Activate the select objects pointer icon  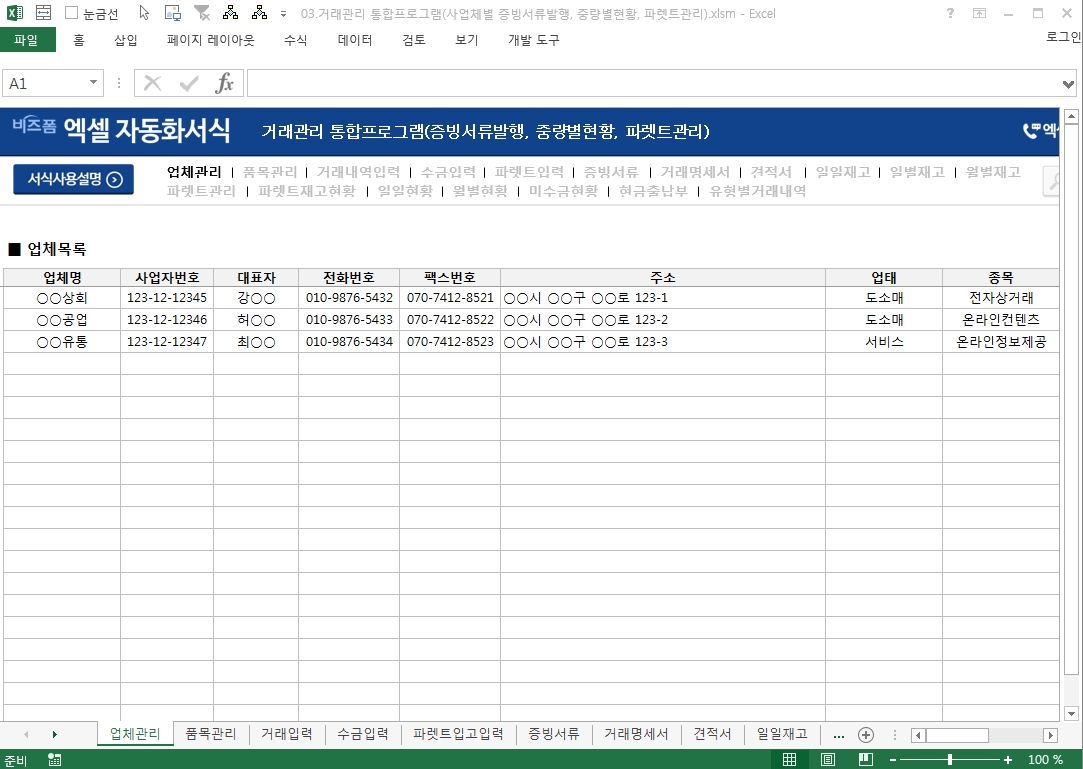click(144, 12)
